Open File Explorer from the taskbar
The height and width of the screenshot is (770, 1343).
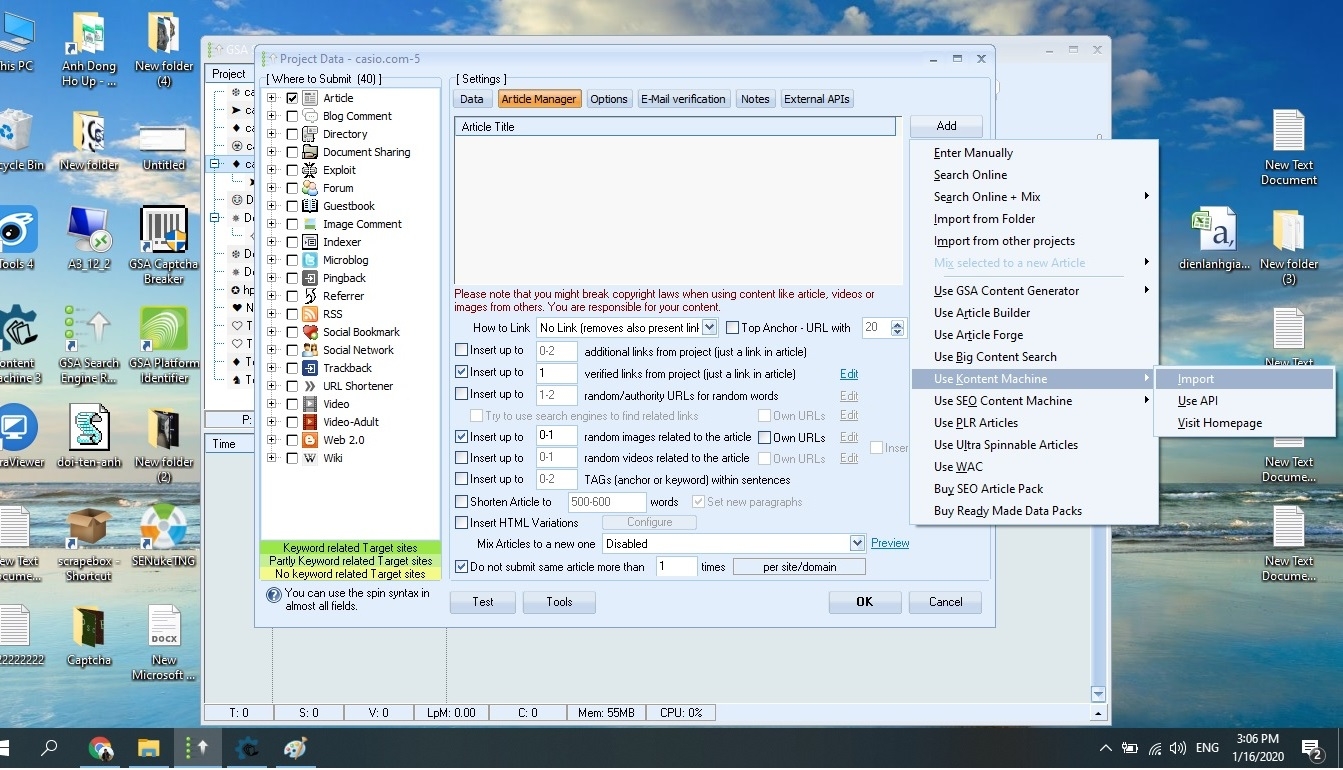(149, 748)
